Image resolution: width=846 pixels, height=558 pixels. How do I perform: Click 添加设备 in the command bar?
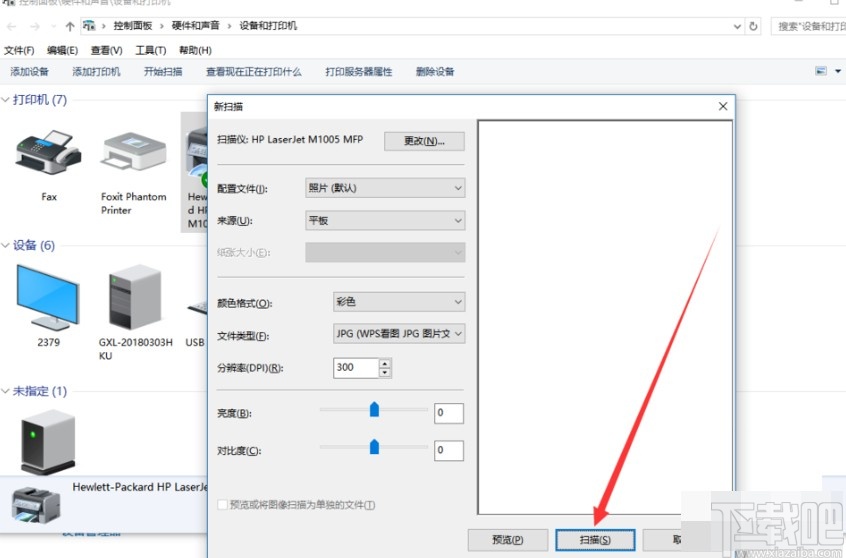pos(29,71)
